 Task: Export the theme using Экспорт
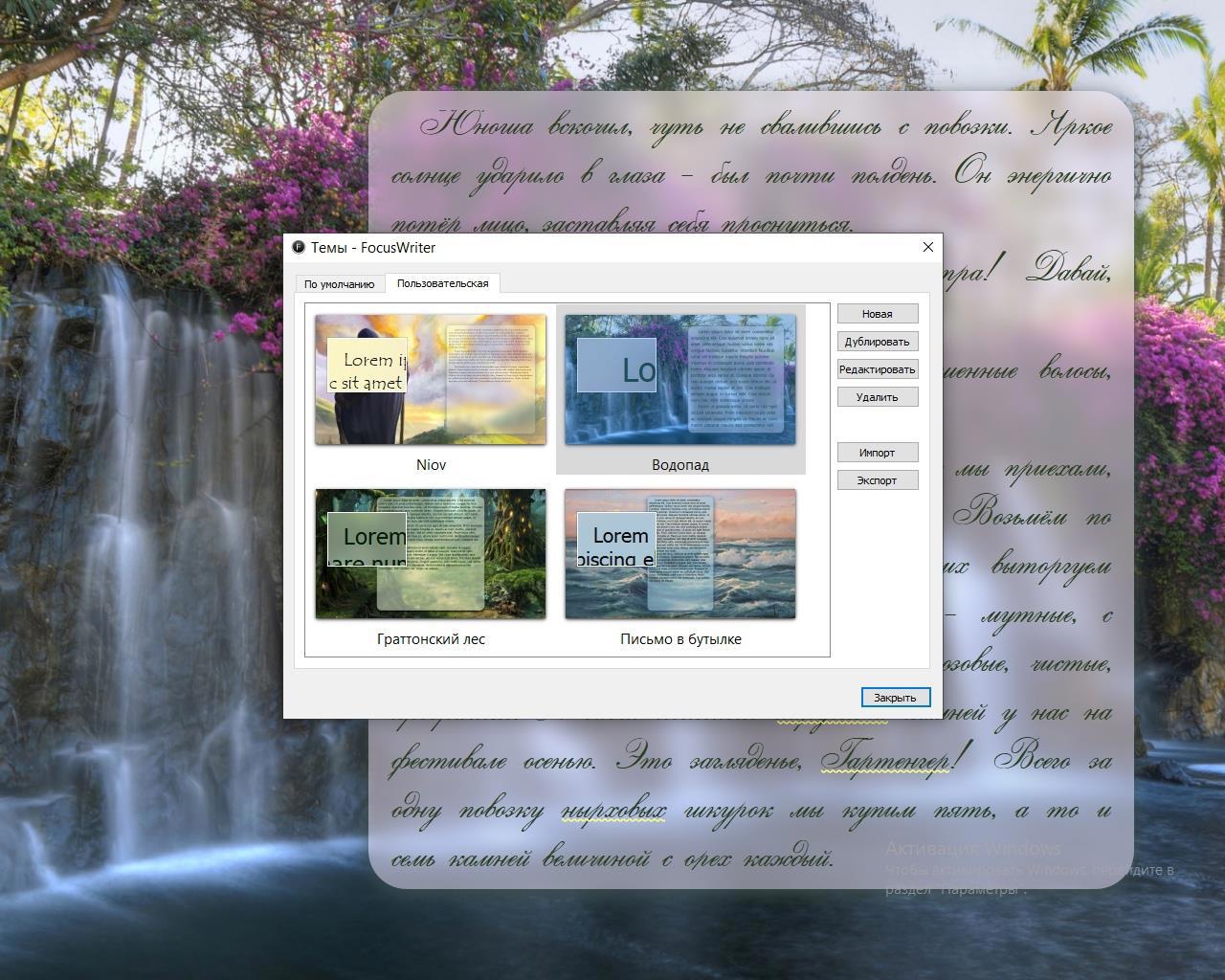(x=877, y=480)
